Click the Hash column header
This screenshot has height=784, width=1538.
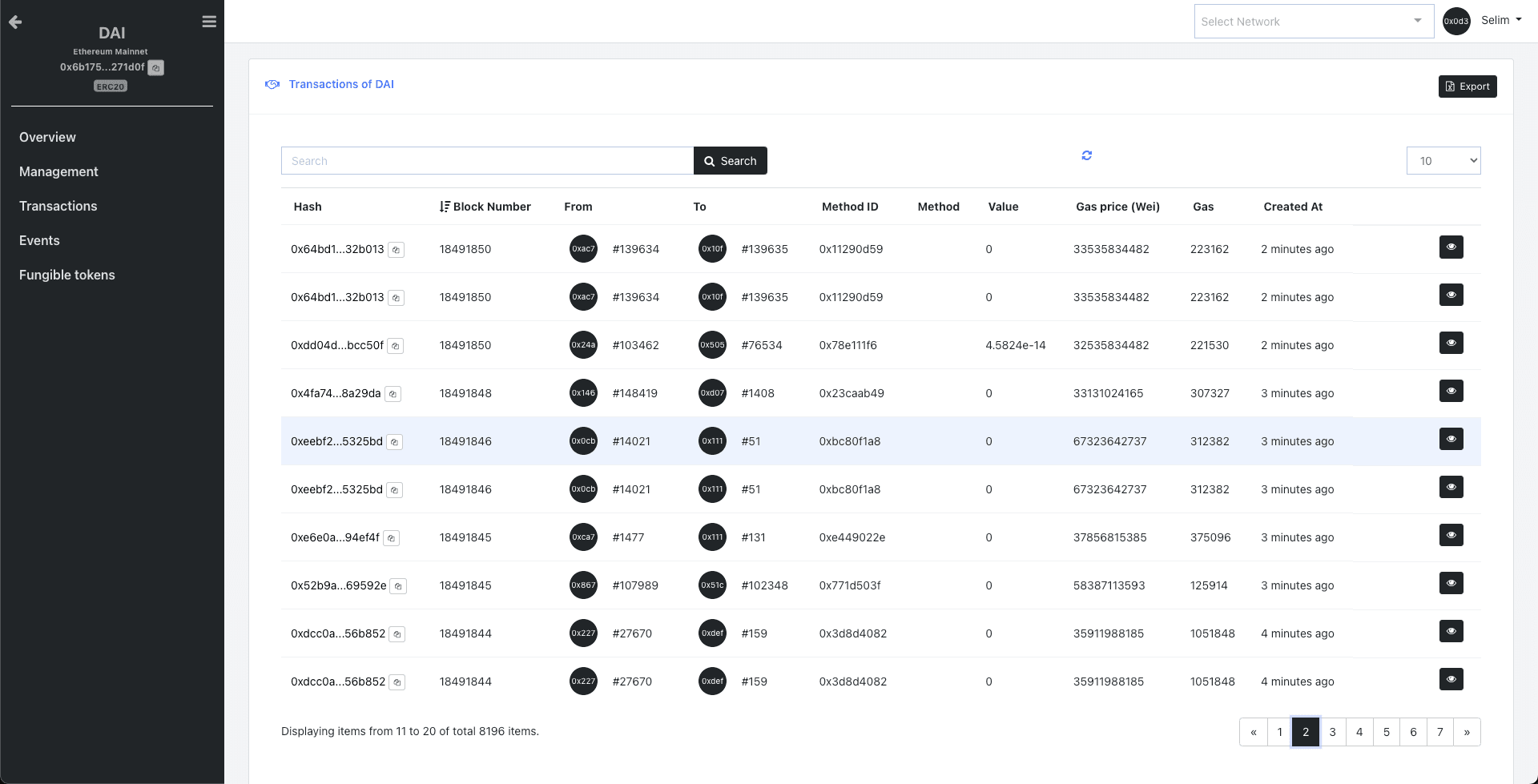308,207
